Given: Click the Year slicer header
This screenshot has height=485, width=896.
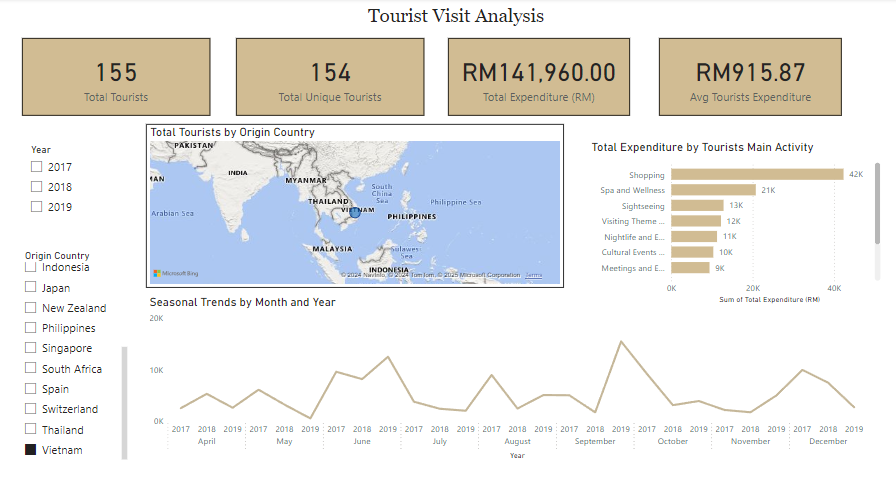Looking at the screenshot, I should [x=41, y=150].
